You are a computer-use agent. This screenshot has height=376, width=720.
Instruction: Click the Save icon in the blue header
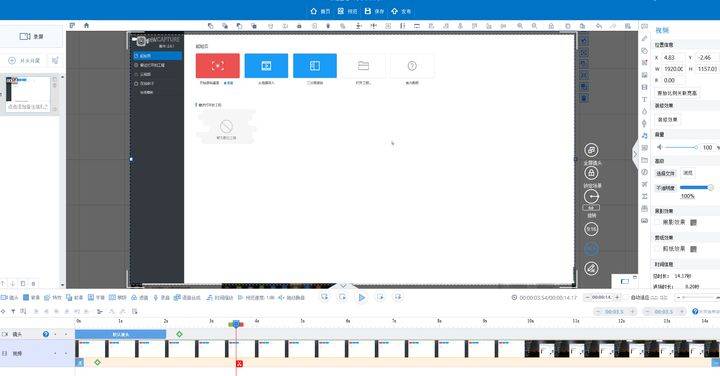pyautogui.click(x=368, y=11)
